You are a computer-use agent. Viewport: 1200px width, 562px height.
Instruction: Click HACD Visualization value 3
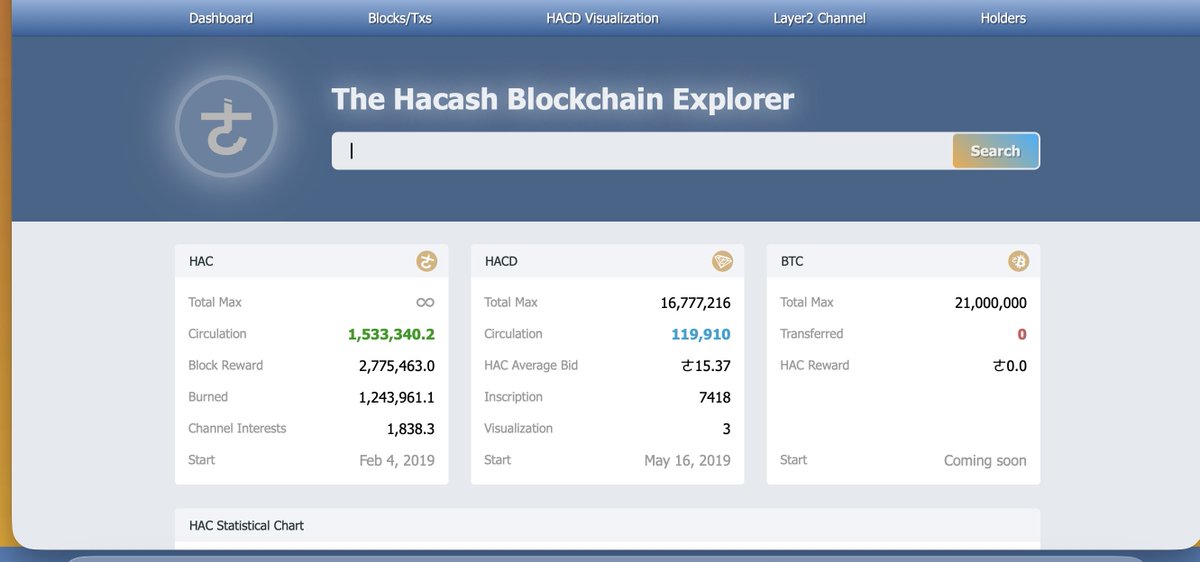coord(726,429)
